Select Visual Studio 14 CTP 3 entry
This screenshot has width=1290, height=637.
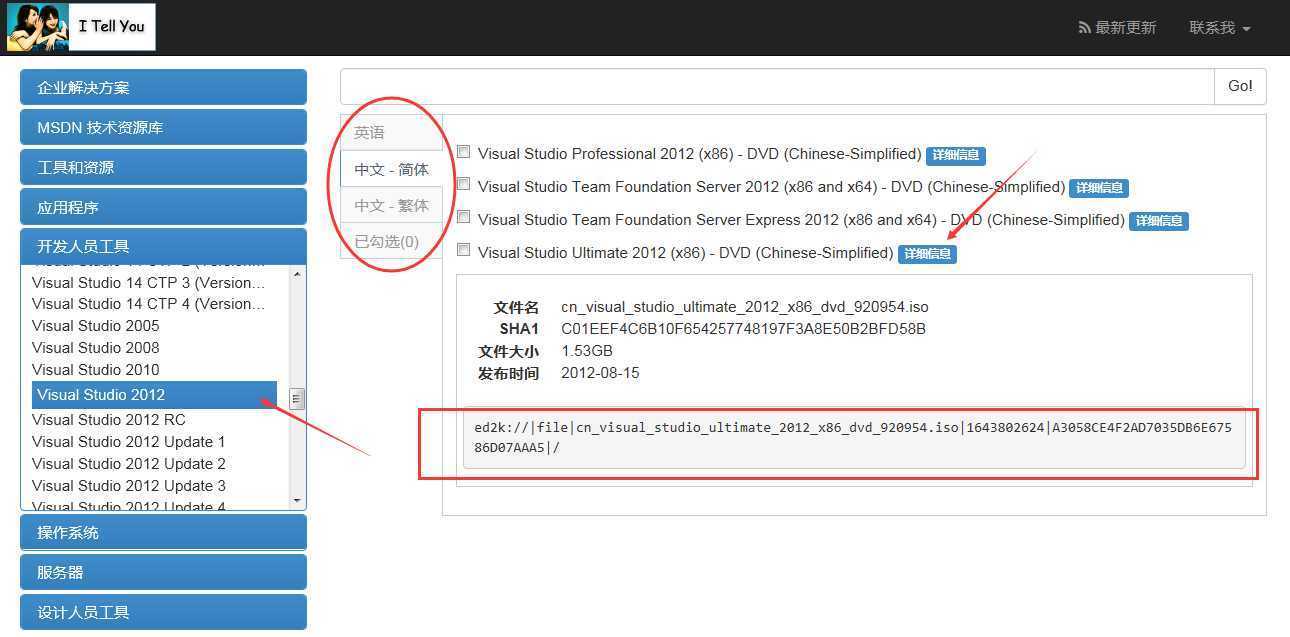tap(149, 282)
